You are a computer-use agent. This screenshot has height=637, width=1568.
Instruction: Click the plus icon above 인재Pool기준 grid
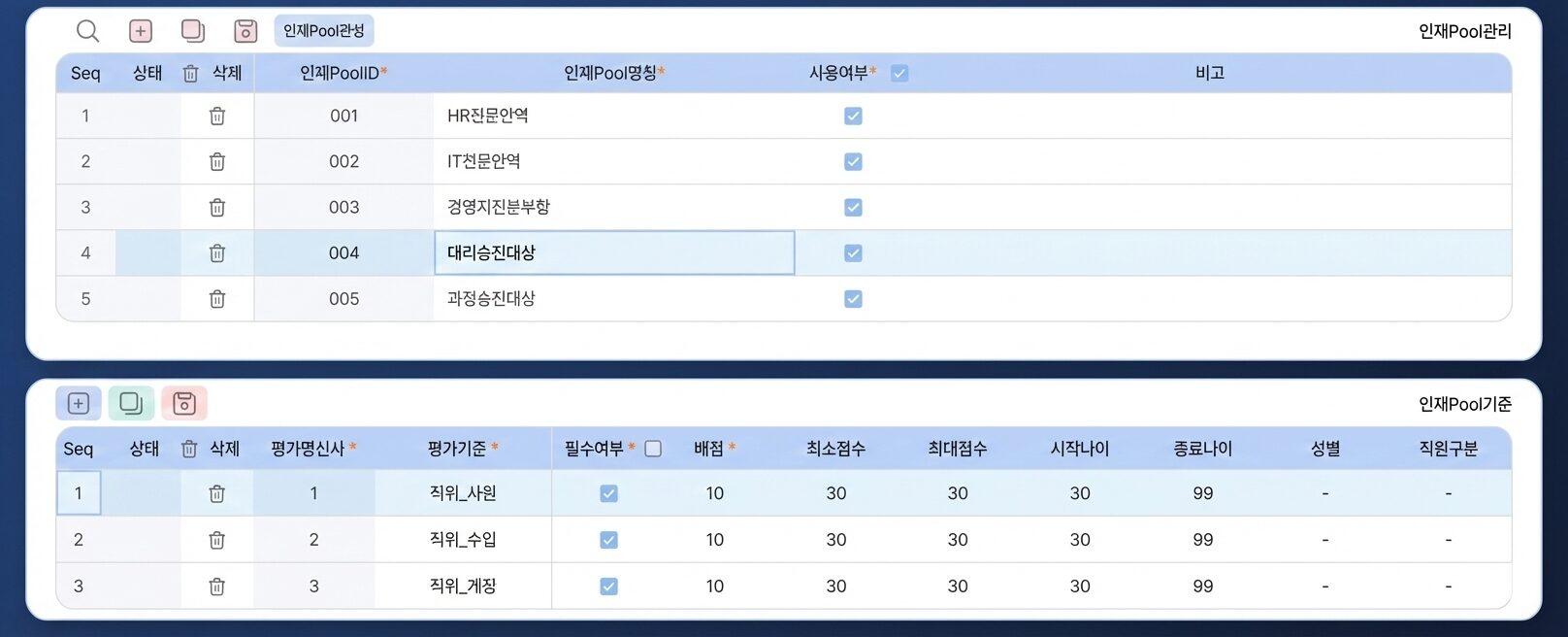[x=78, y=403]
